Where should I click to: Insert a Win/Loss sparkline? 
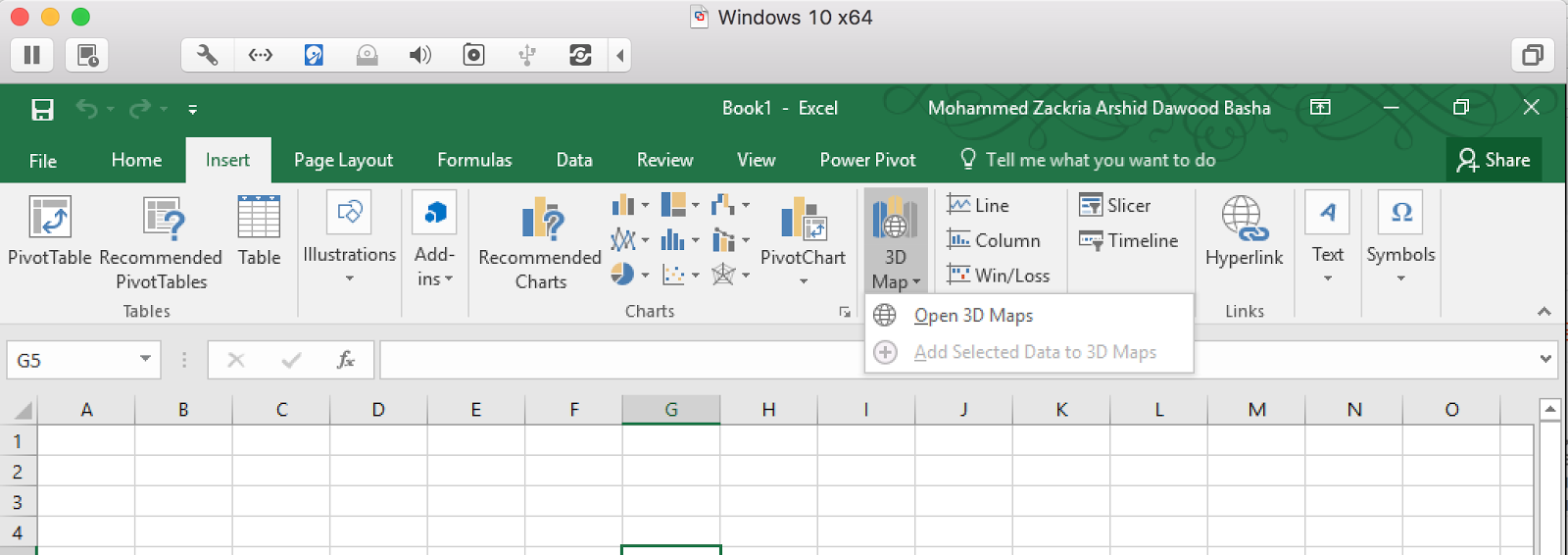pos(999,276)
